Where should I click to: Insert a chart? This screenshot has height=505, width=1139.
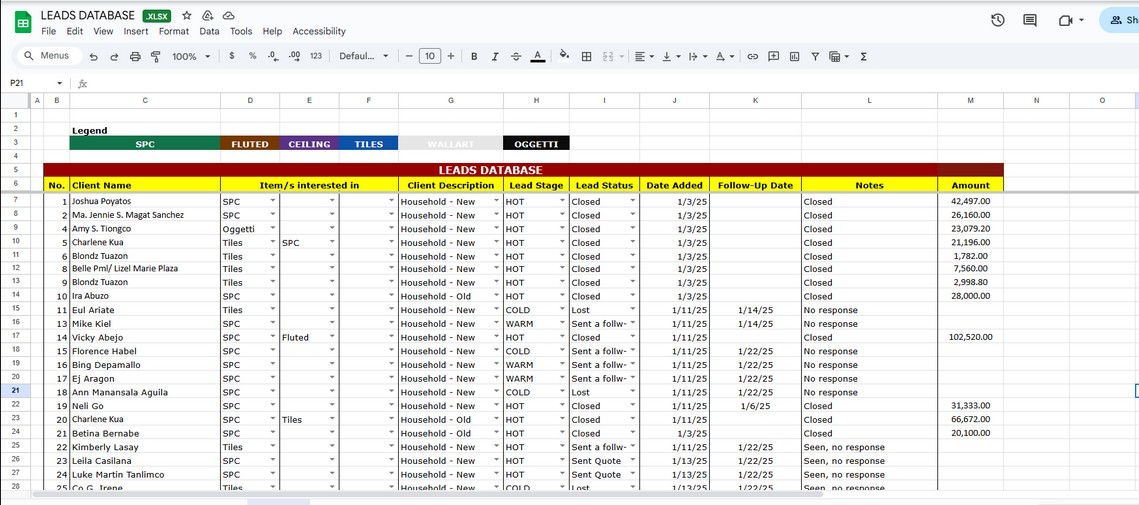795,56
